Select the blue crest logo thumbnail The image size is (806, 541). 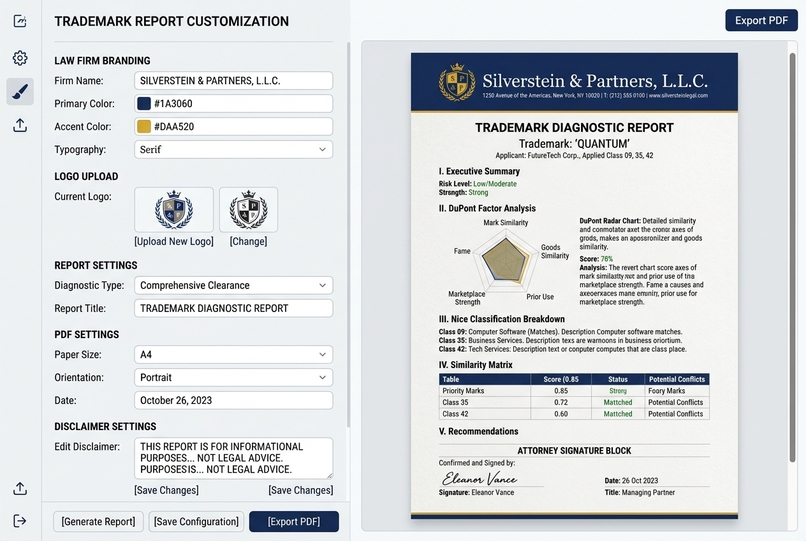point(174,210)
